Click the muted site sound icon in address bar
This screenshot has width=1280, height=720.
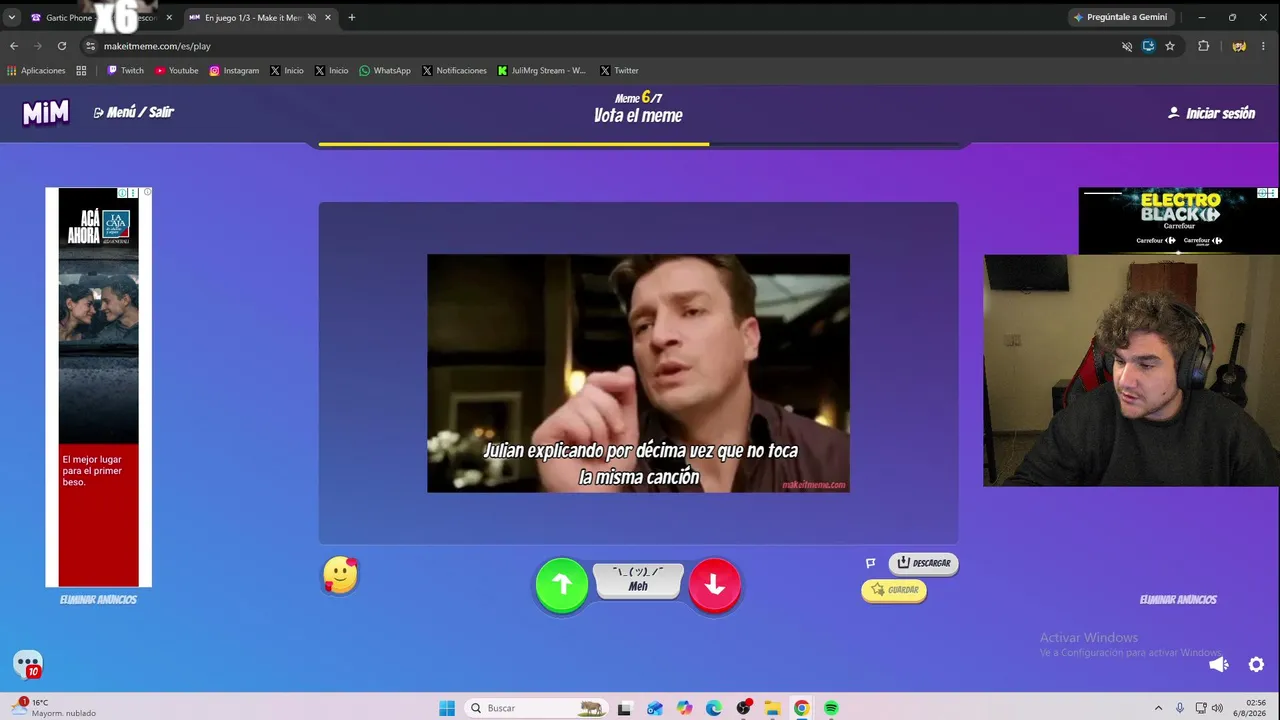pyautogui.click(x=1127, y=46)
